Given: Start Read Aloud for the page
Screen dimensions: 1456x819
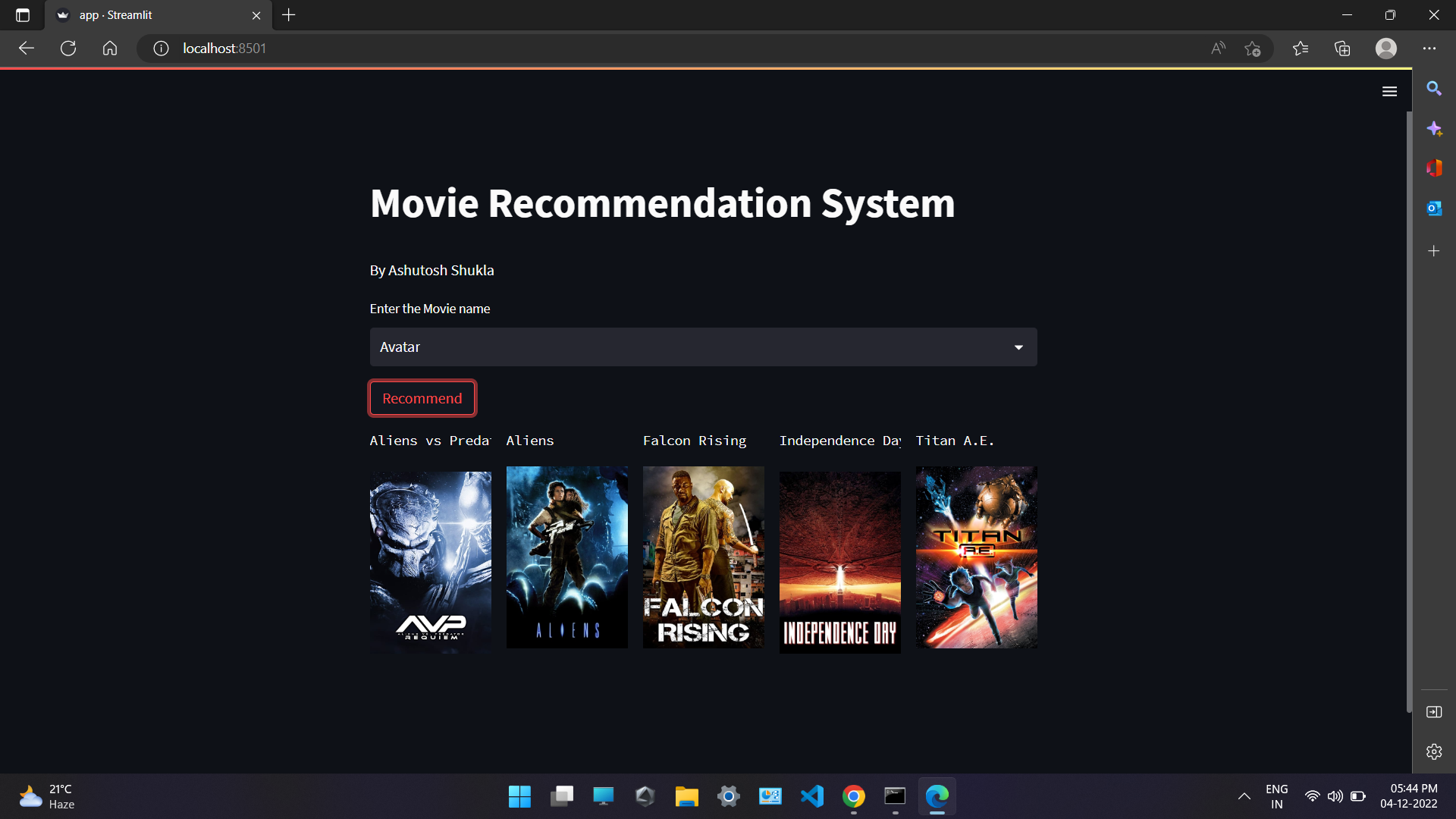Looking at the screenshot, I should coord(1218,48).
